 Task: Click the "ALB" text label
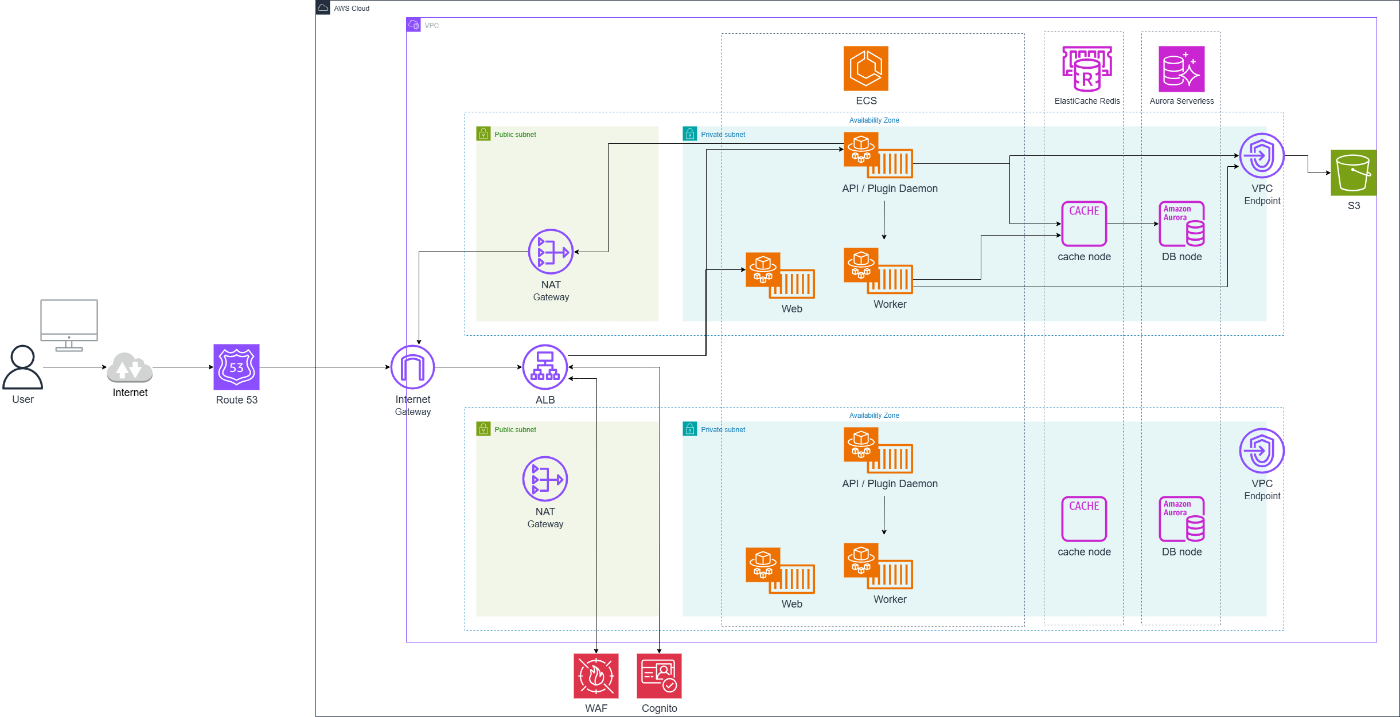tap(545, 400)
